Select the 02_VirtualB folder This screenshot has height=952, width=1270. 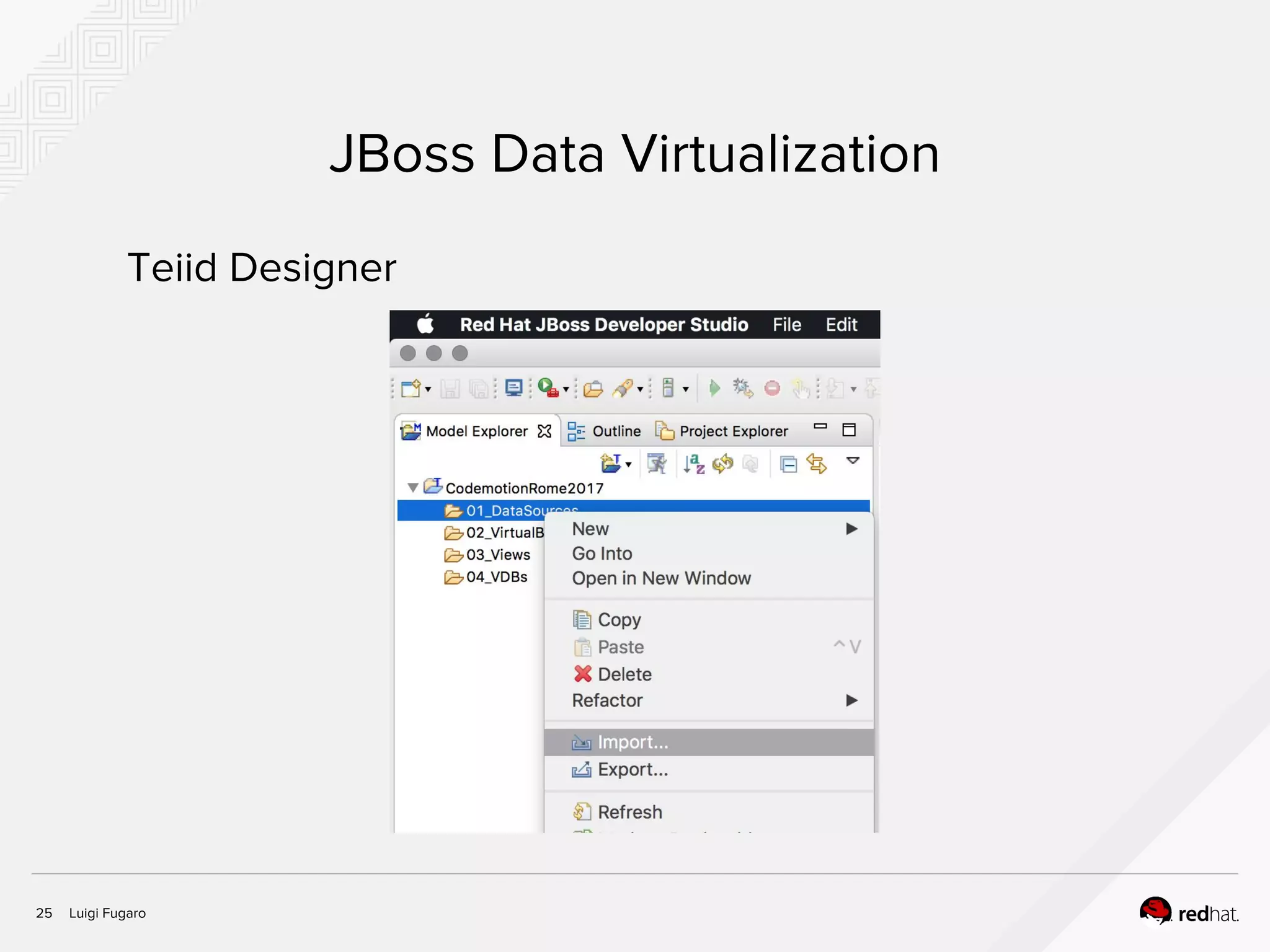494,532
